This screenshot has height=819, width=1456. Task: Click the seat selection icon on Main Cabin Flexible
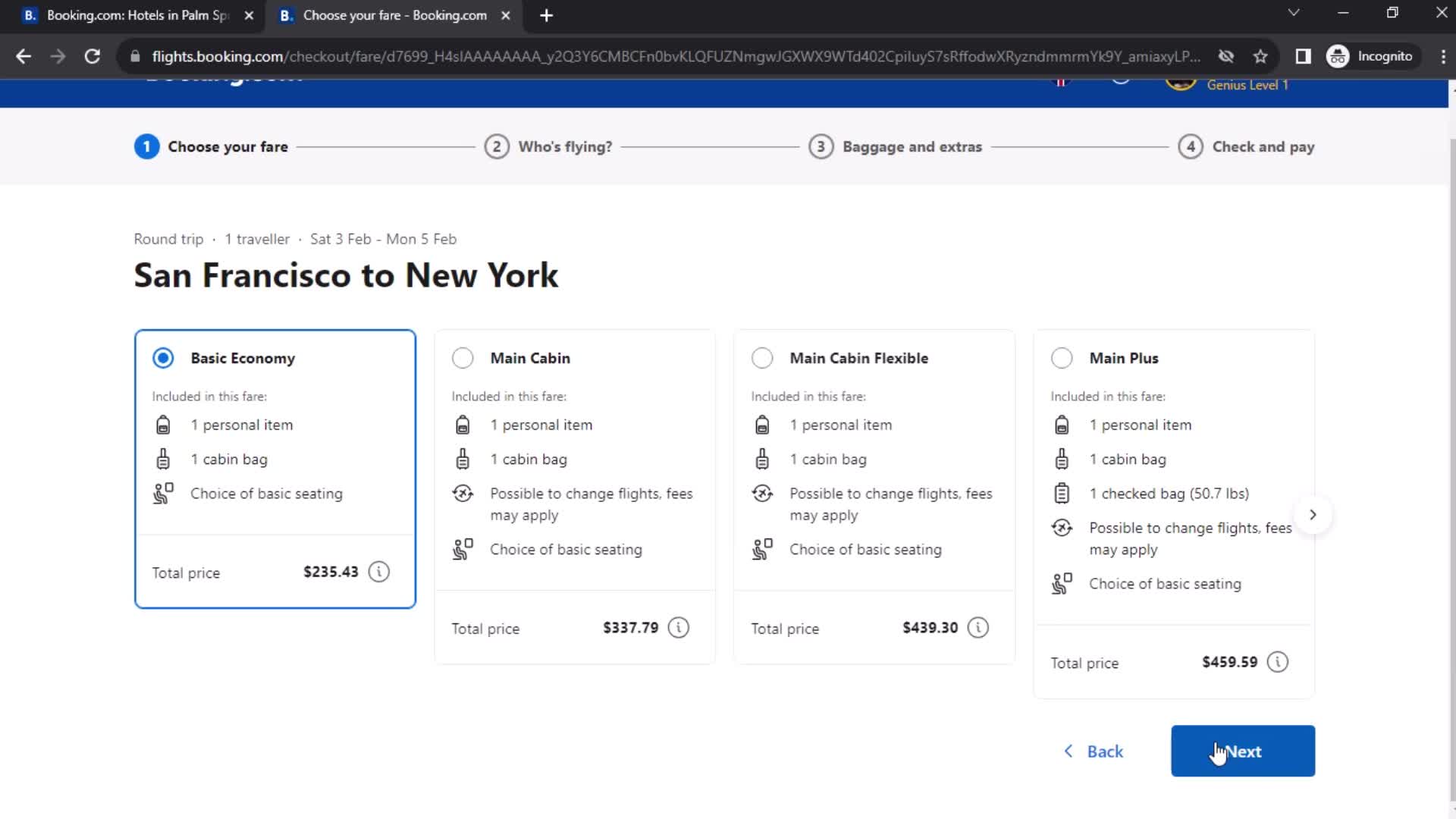click(x=762, y=549)
